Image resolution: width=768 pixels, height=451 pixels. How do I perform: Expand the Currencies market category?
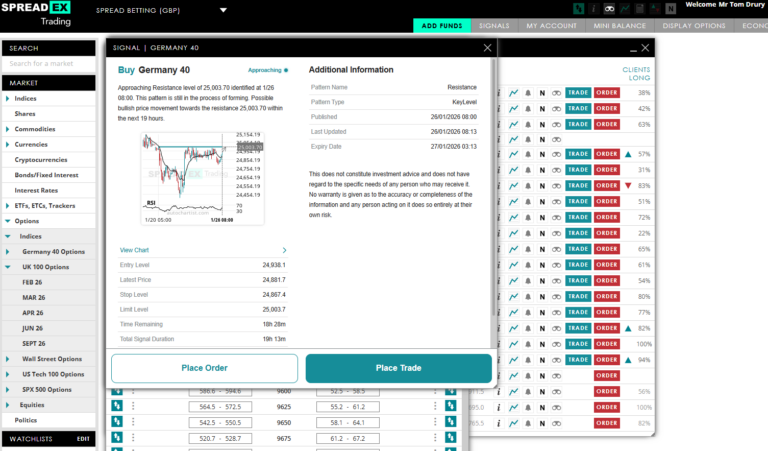[7, 144]
